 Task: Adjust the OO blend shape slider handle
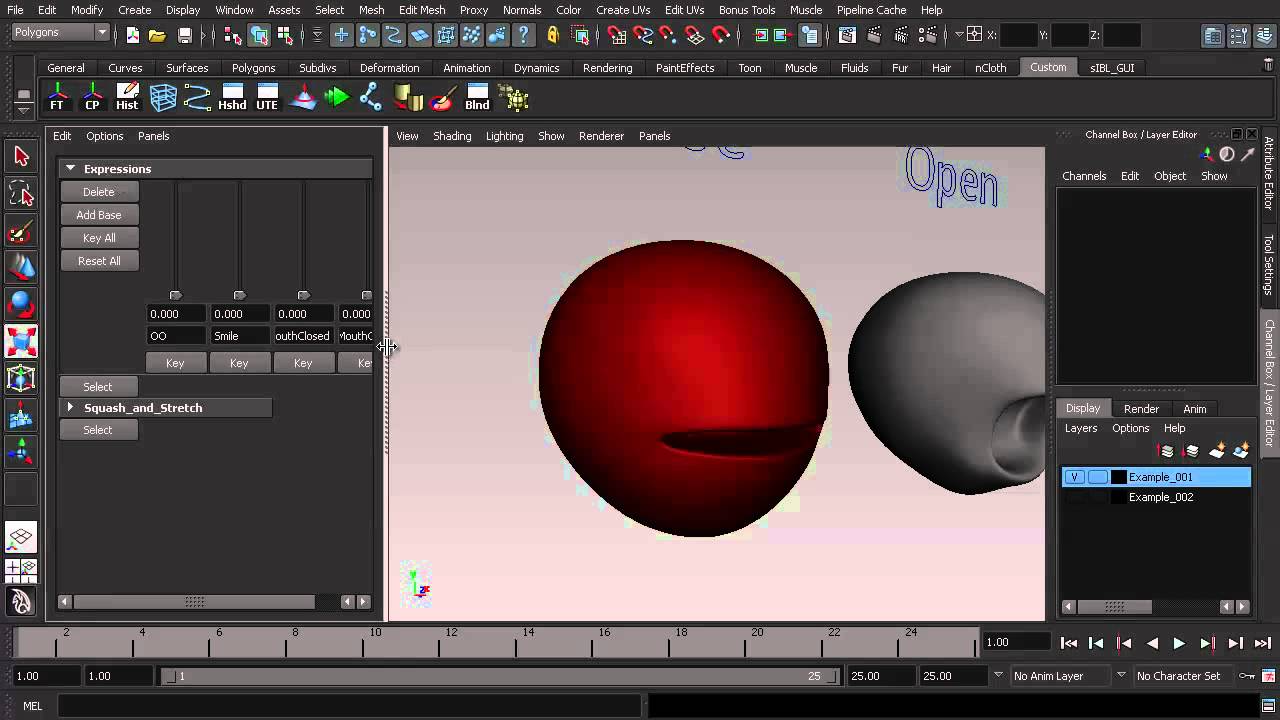(176, 295)
